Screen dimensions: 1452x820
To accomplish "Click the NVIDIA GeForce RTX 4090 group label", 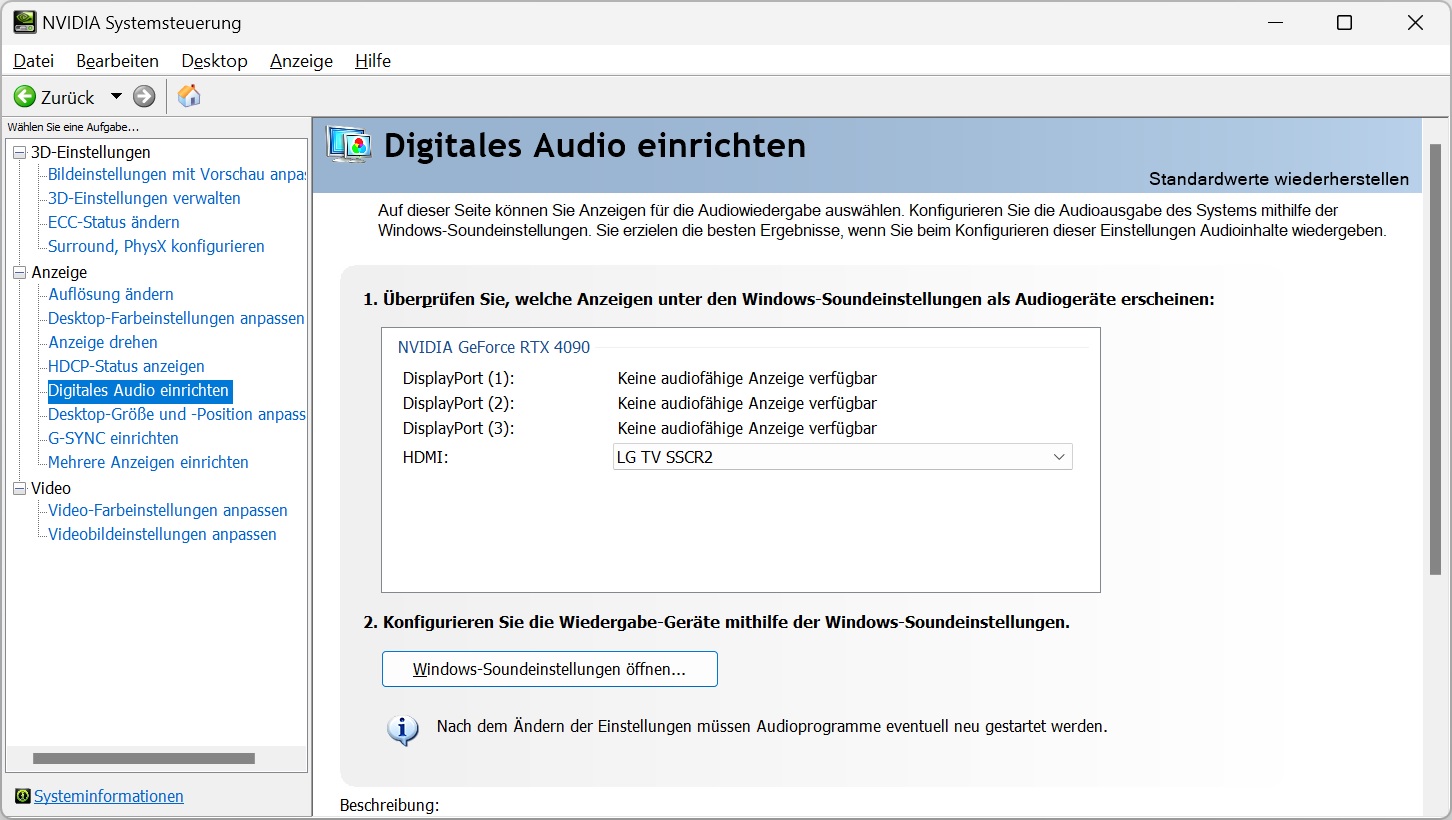I will click(494, 347).
